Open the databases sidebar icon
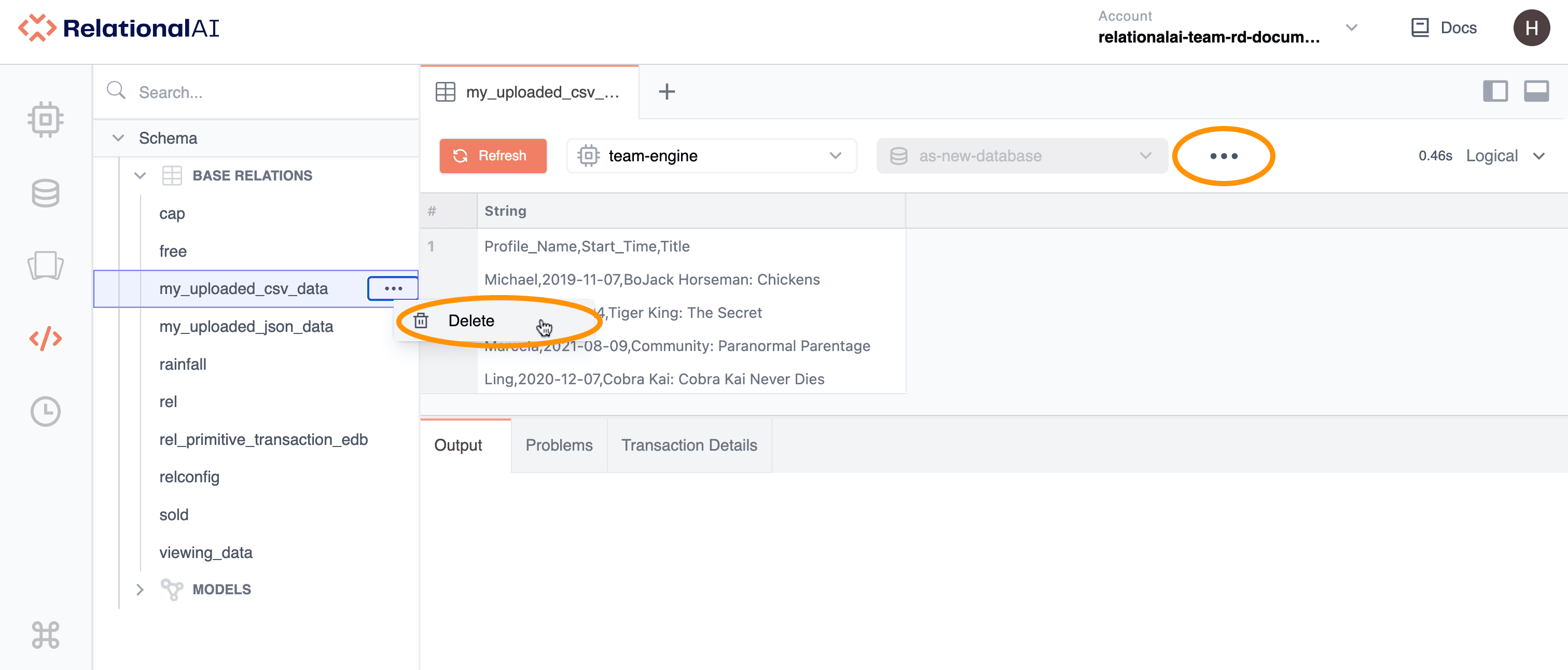Screen dimensions: 1568x670 46,193
